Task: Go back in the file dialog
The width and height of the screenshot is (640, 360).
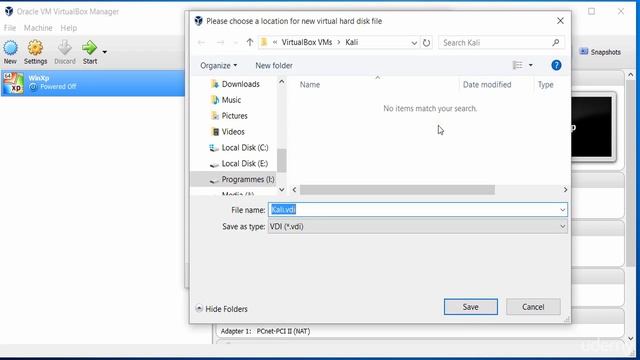Action: click(201, 42)
